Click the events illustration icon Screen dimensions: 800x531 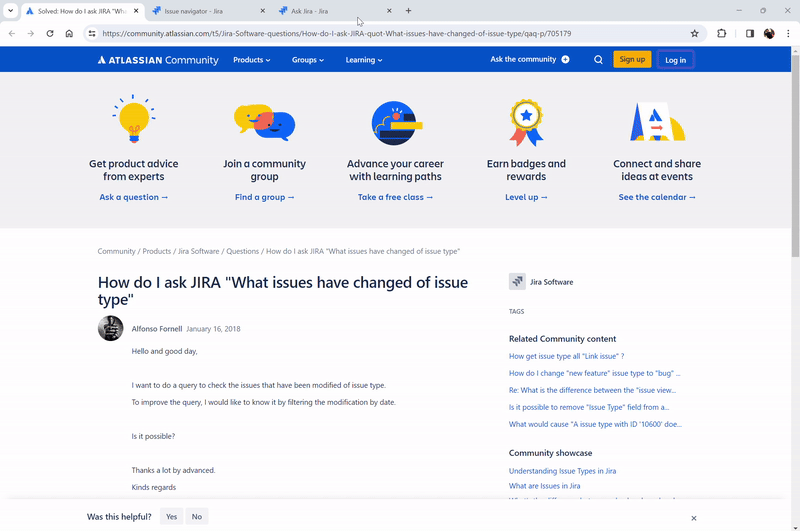tap(657, 122)
